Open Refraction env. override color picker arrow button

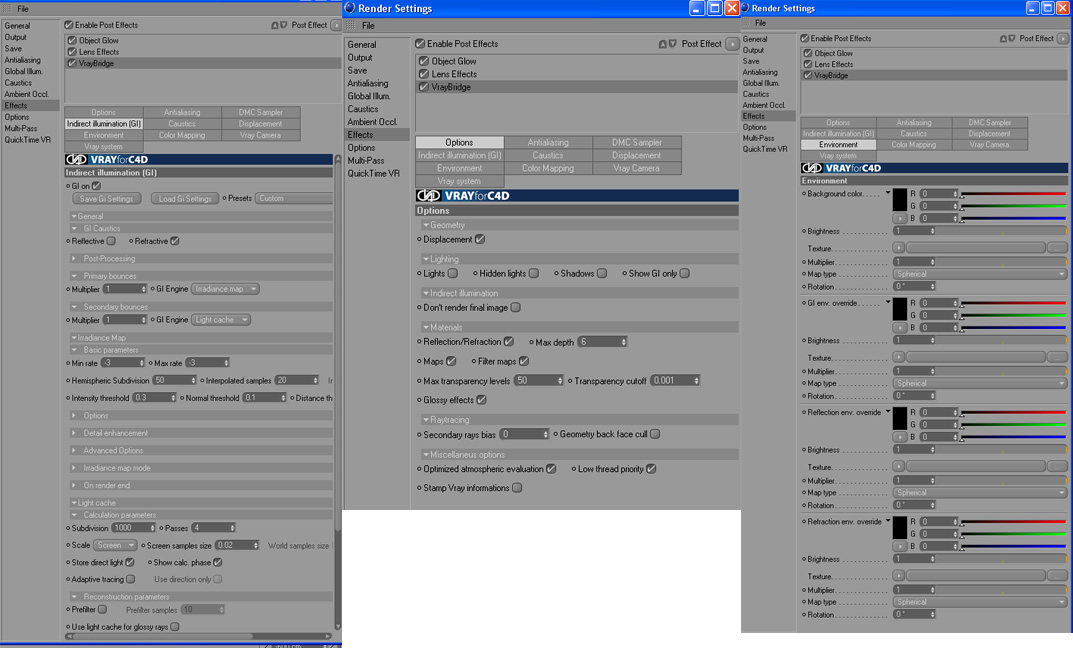coord(899,546)
